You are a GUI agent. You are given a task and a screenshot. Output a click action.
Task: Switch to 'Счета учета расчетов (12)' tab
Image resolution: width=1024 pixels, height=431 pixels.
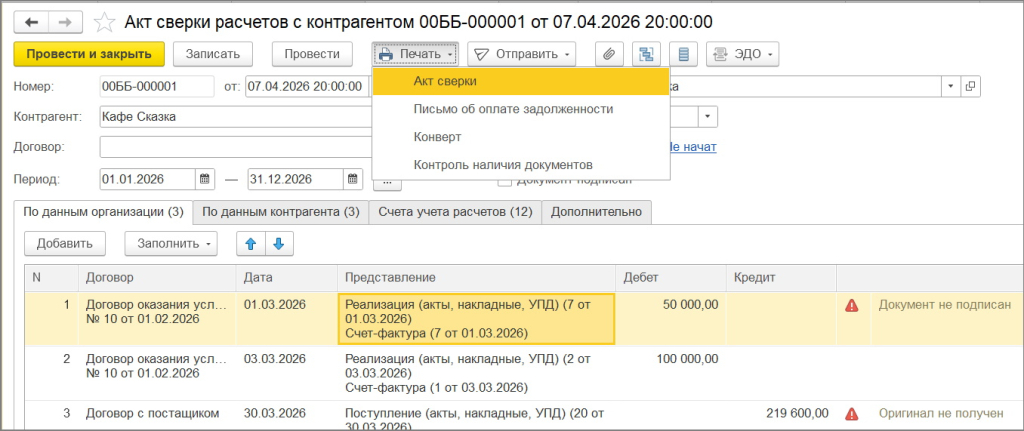pos(454,211)
